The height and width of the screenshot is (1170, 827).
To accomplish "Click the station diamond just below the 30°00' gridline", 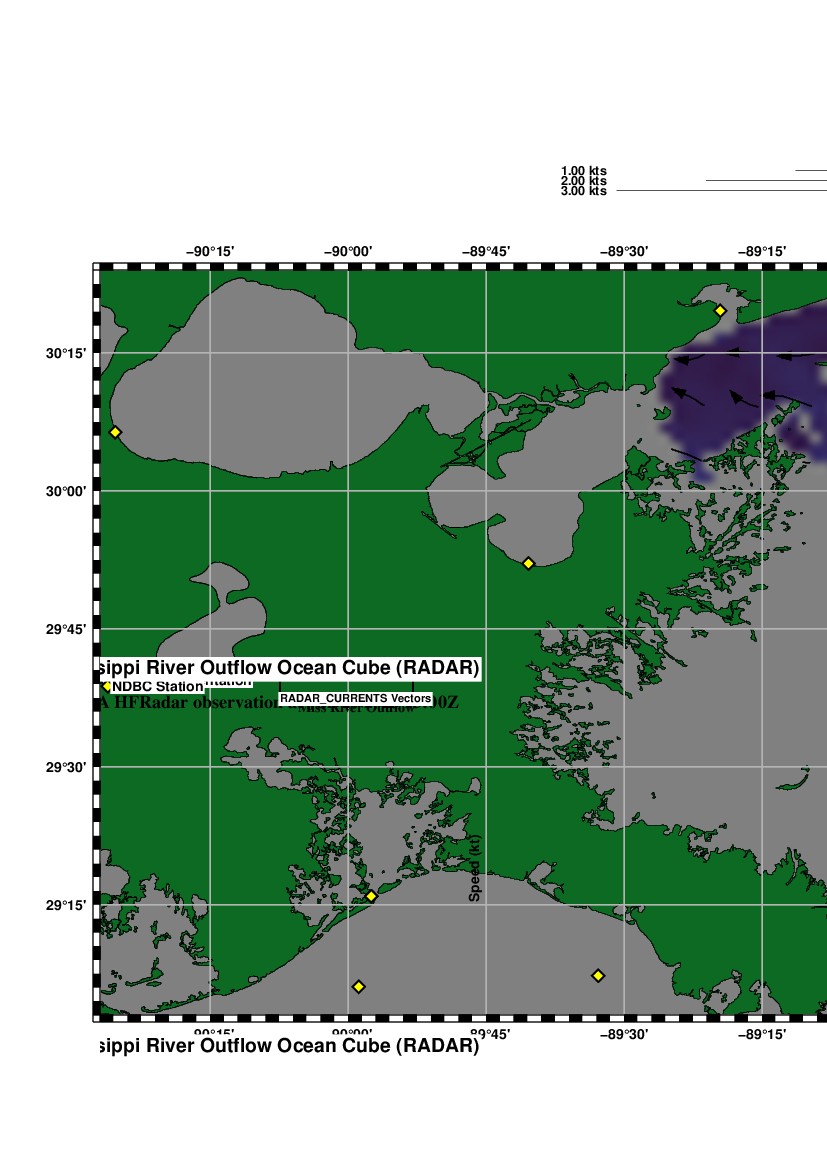I will (529, 564).
